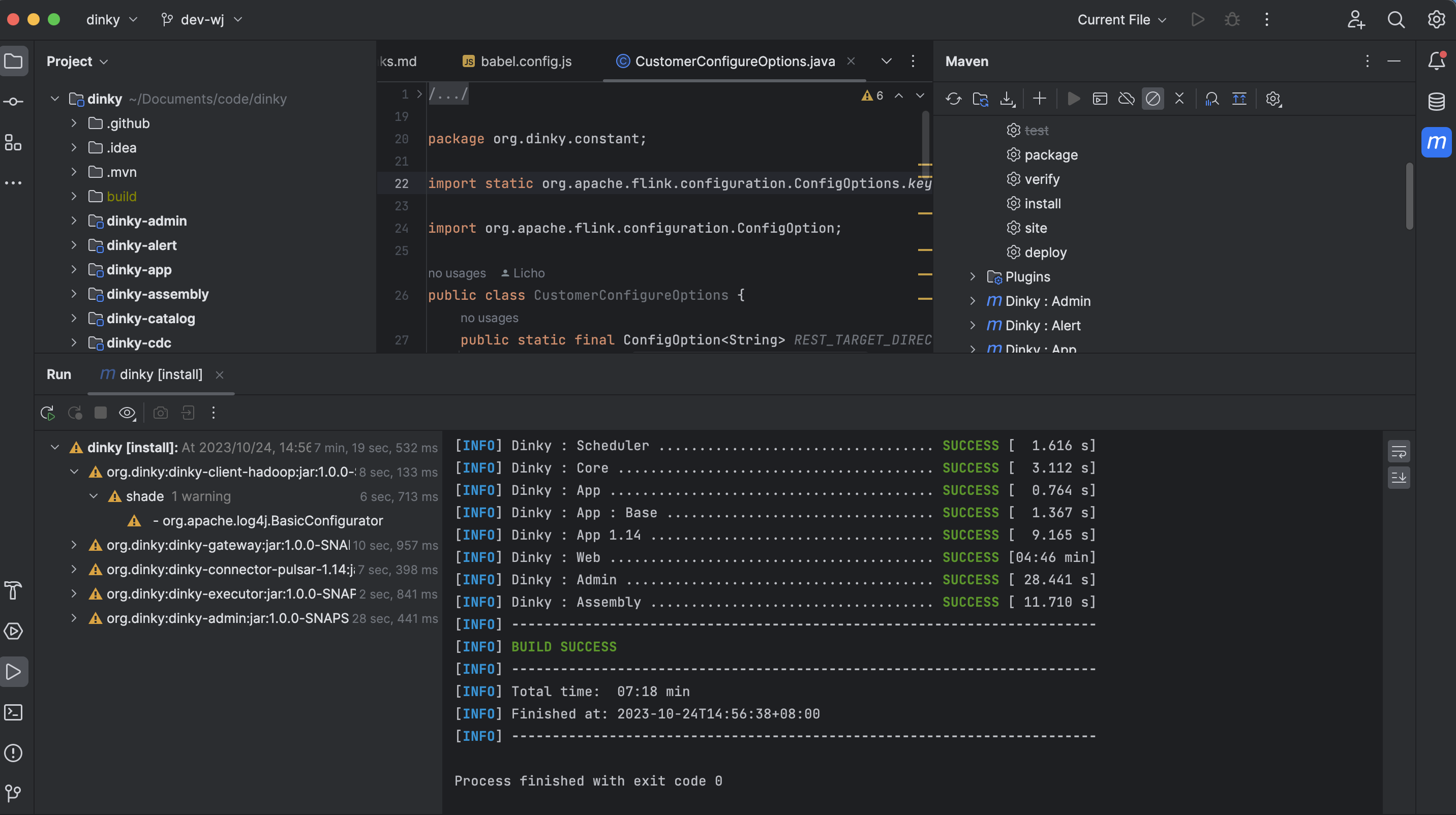Reload all Maven projects
Viewport: 1456px width, 815px height.
(954, 99)
